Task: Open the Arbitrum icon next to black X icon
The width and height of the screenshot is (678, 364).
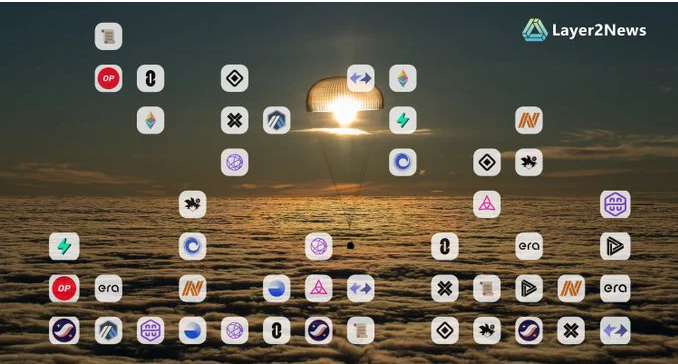Action: 276,120
